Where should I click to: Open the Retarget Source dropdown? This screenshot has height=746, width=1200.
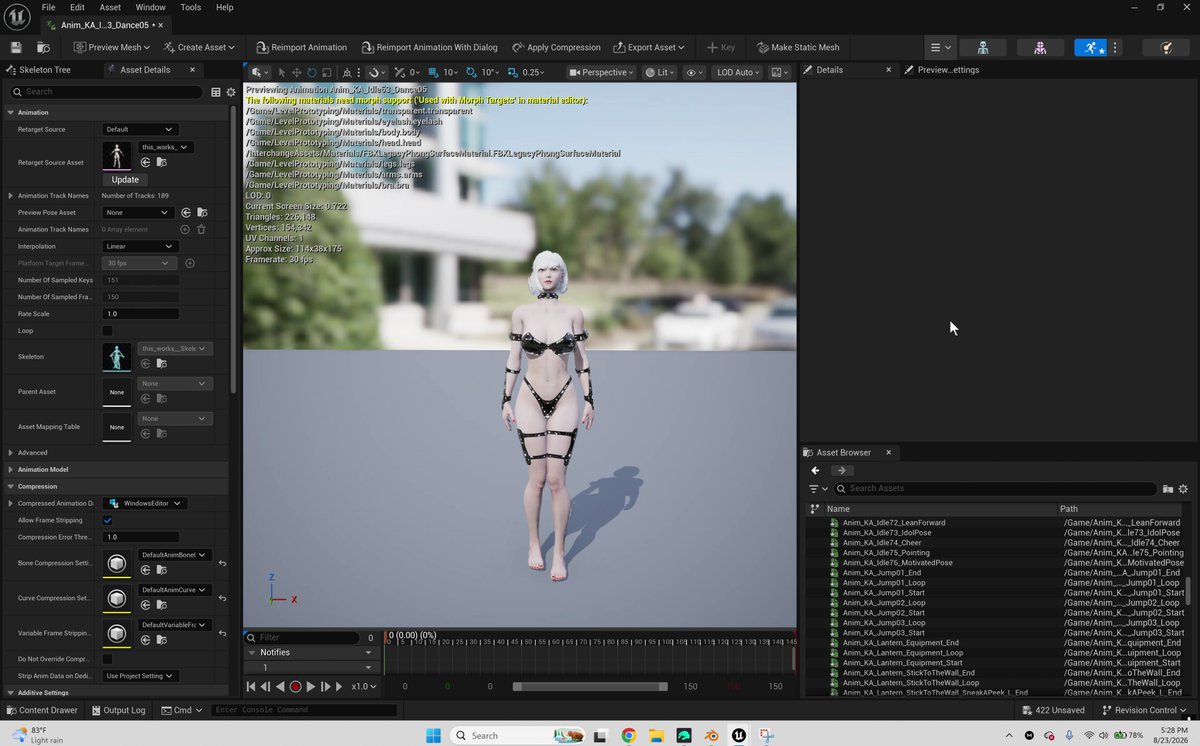point(140,129)
